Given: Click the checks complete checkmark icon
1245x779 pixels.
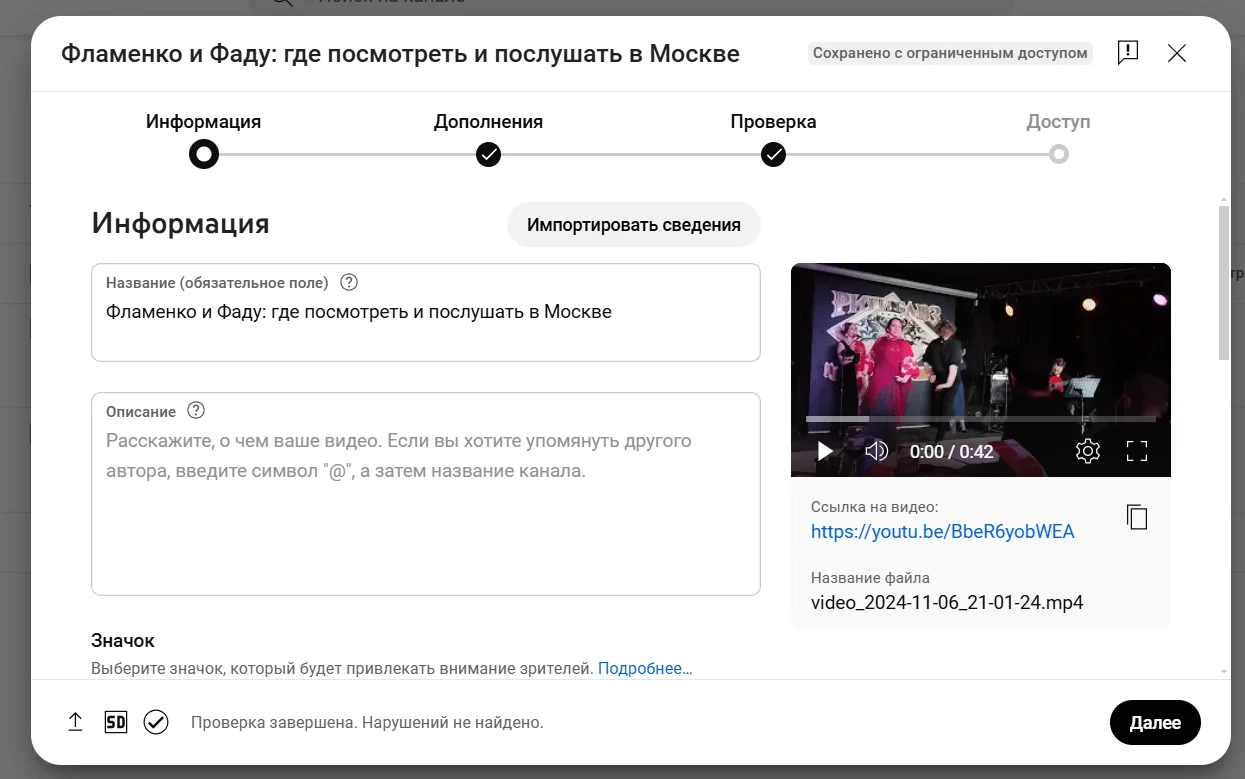Looking at the screenshot, I should point(156,722).
